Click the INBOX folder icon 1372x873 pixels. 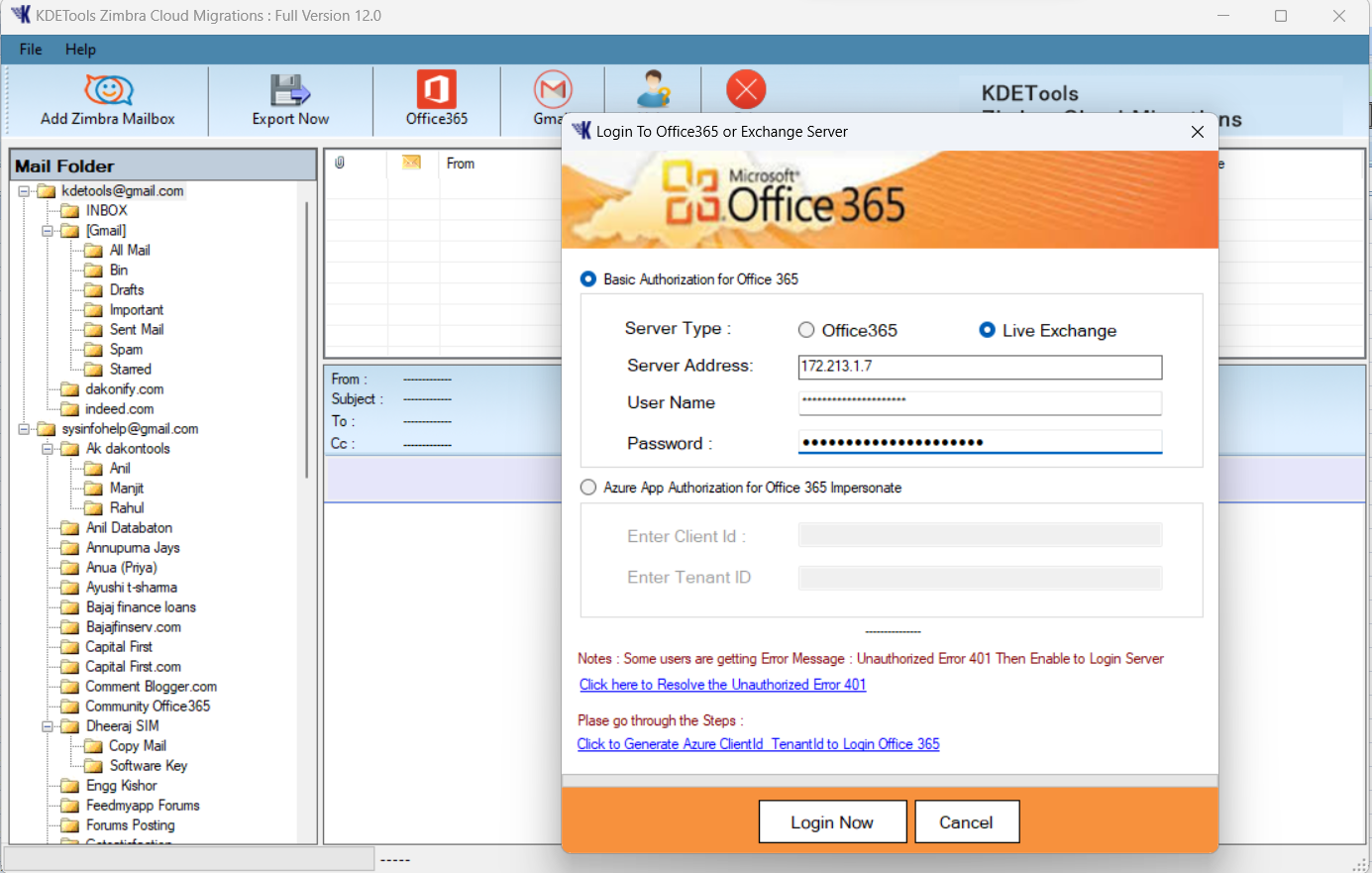pyautogui.click(x=70, y=211)
